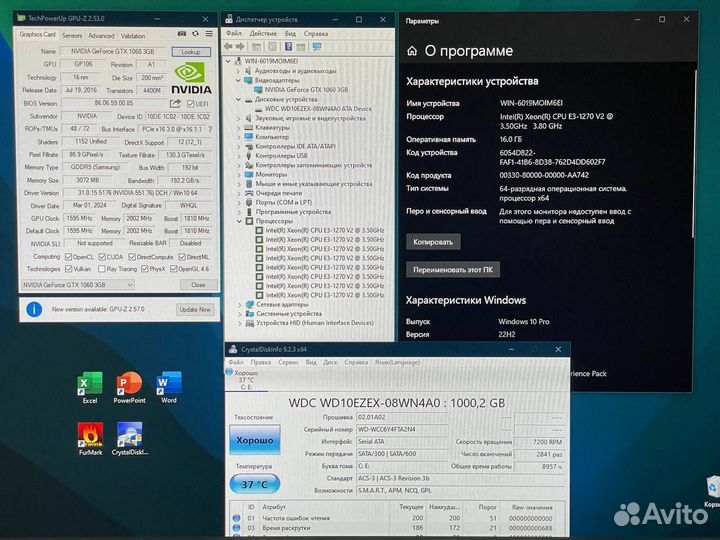
Task: Collapse the Дисковые устройства node
Action: (x=238, y=99)
